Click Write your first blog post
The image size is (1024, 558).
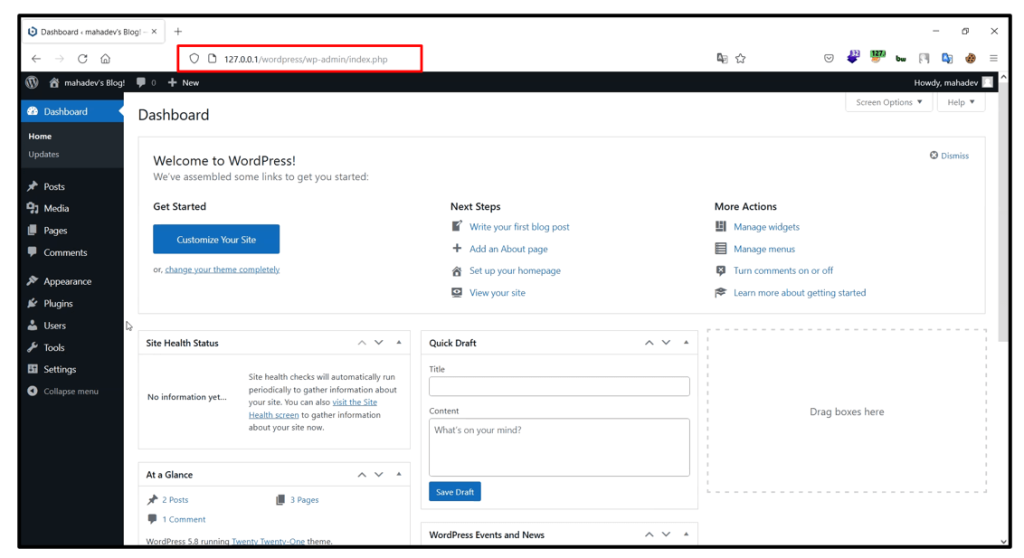[x=519, y=227]
